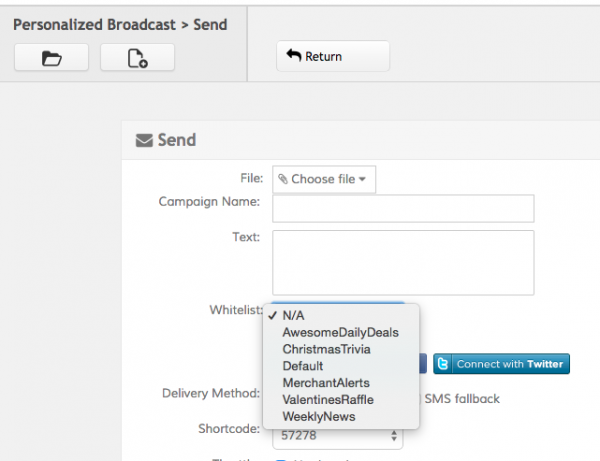The image size is (600, 461).
Task: Click the Shortcode dropdown stepper arrows
Action: pos(394,435)
